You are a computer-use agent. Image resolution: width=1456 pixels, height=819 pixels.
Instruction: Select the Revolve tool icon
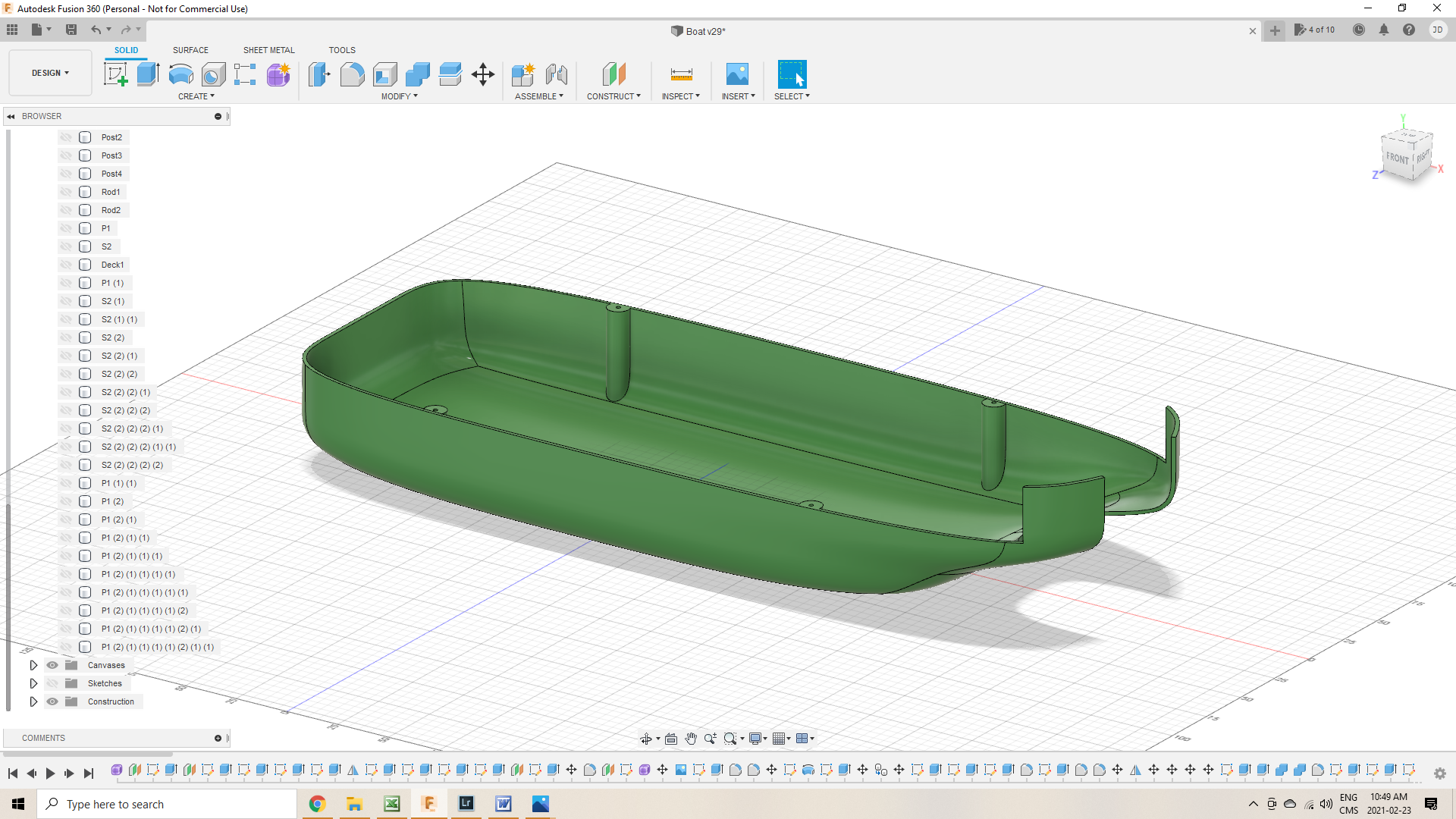click(x=180, y=74)
